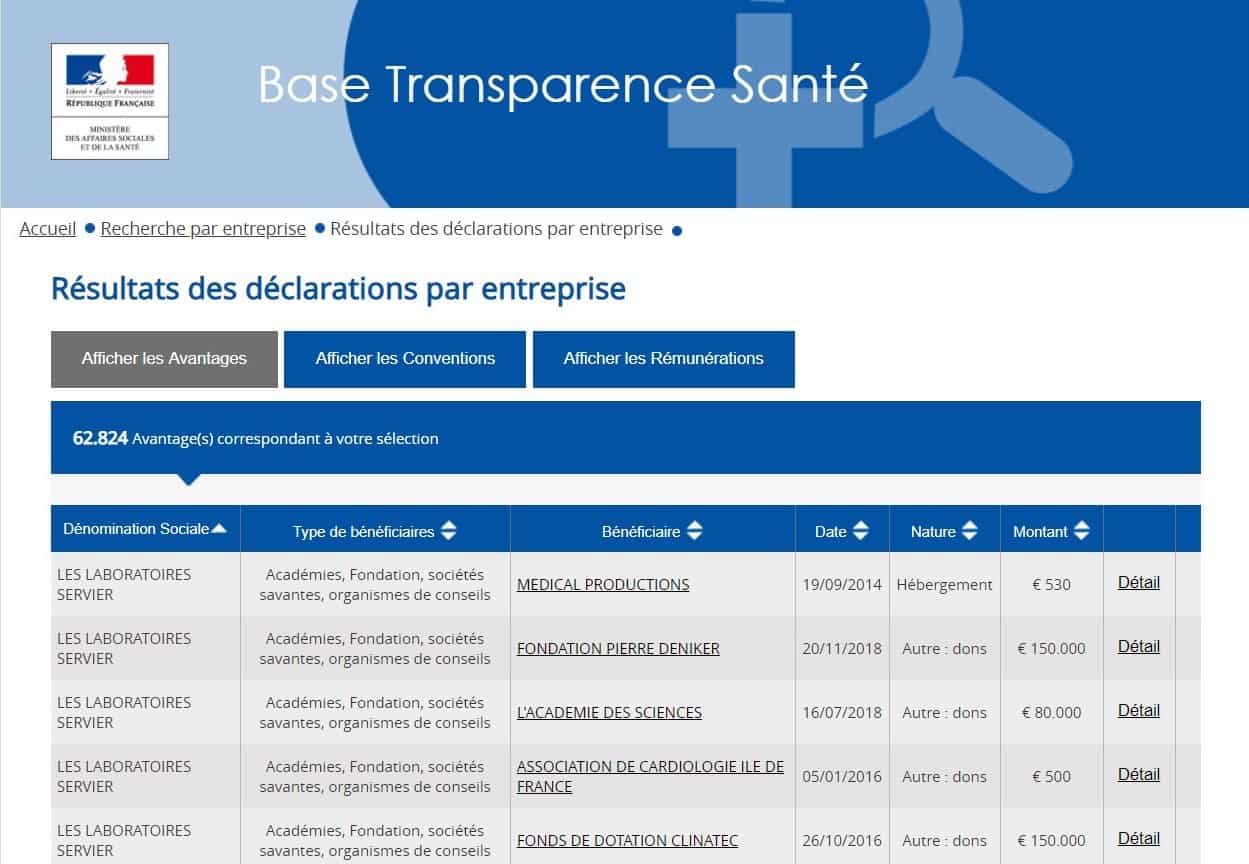Open MEDICAL PRODUCTIONS beneficiary link
Viewport: 1249px width, 864px height.
[x=603, y=585]
